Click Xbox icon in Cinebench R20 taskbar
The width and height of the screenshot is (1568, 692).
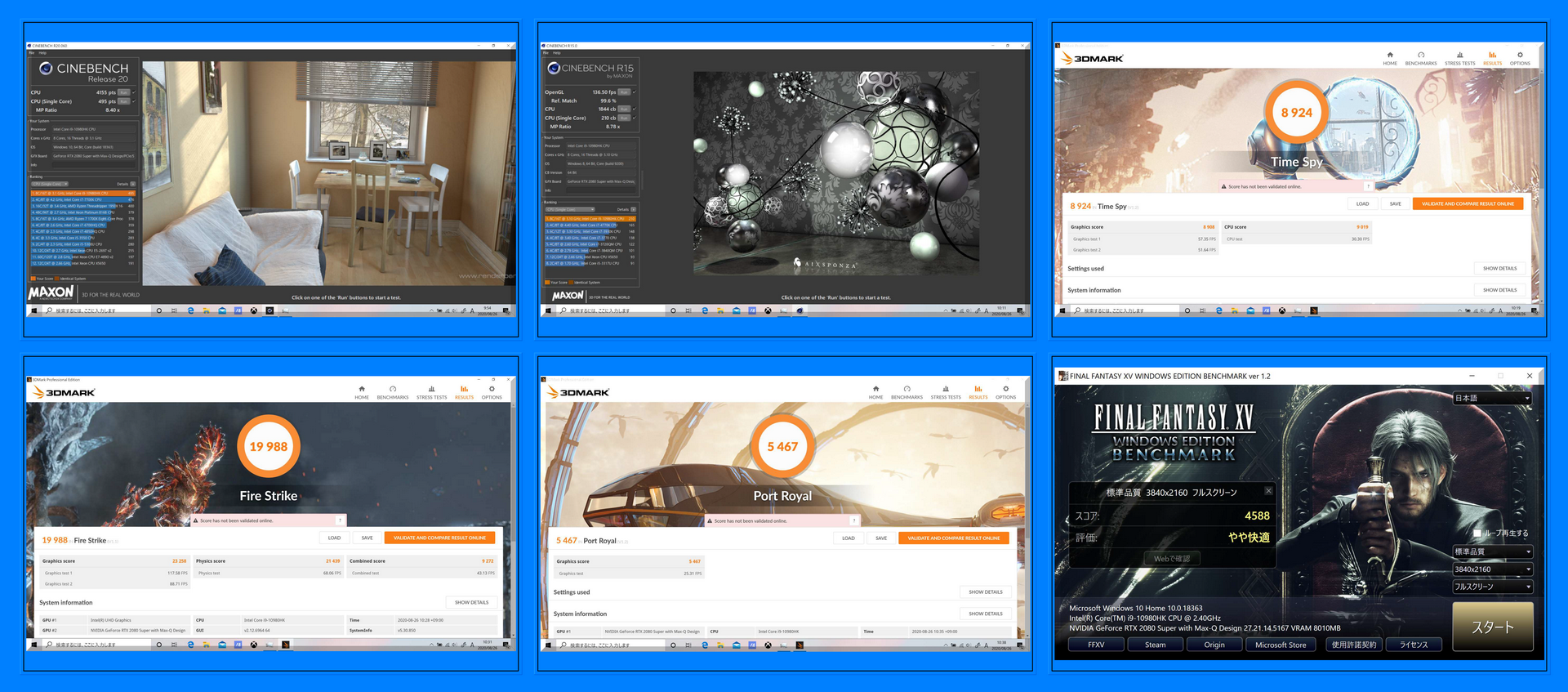click(x=254, y=311)
